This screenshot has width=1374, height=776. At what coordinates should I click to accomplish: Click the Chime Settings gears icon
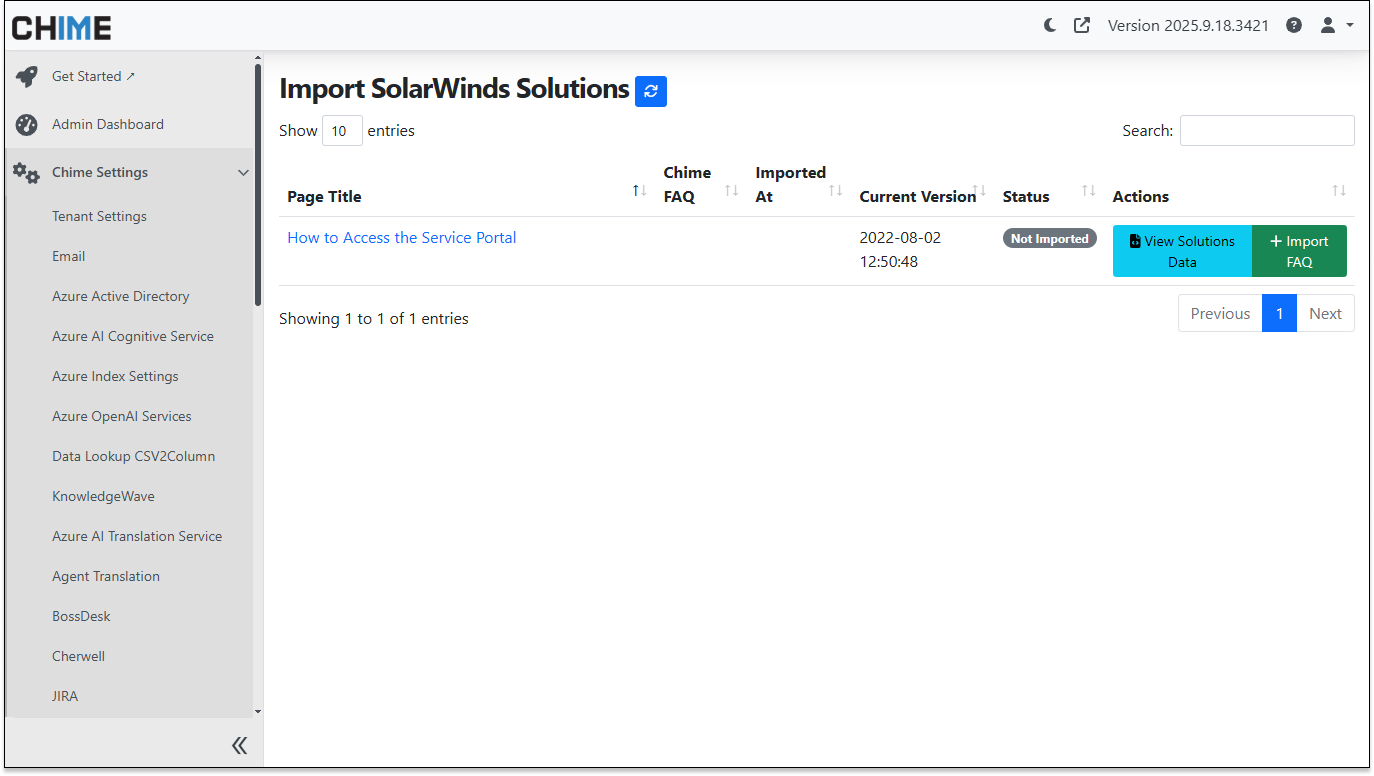tap(26, 173)
